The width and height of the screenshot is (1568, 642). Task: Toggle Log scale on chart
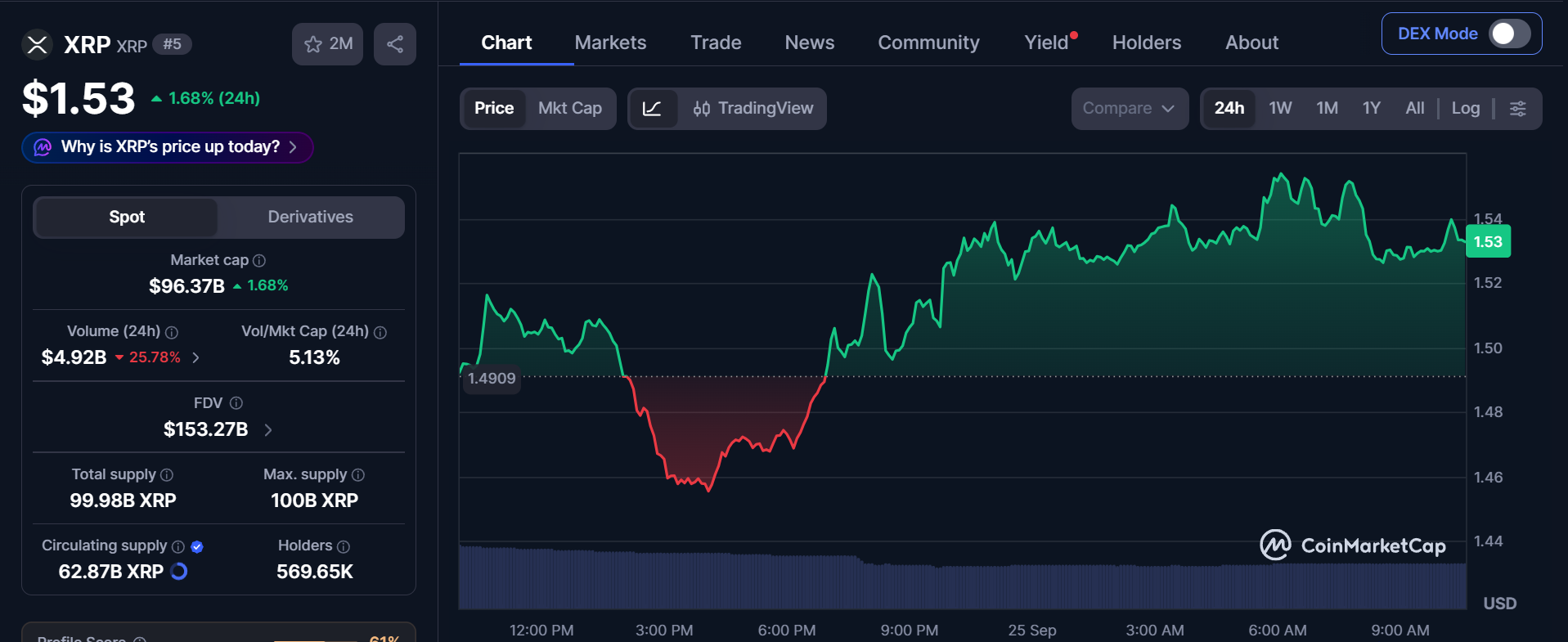coord(1466,109)
